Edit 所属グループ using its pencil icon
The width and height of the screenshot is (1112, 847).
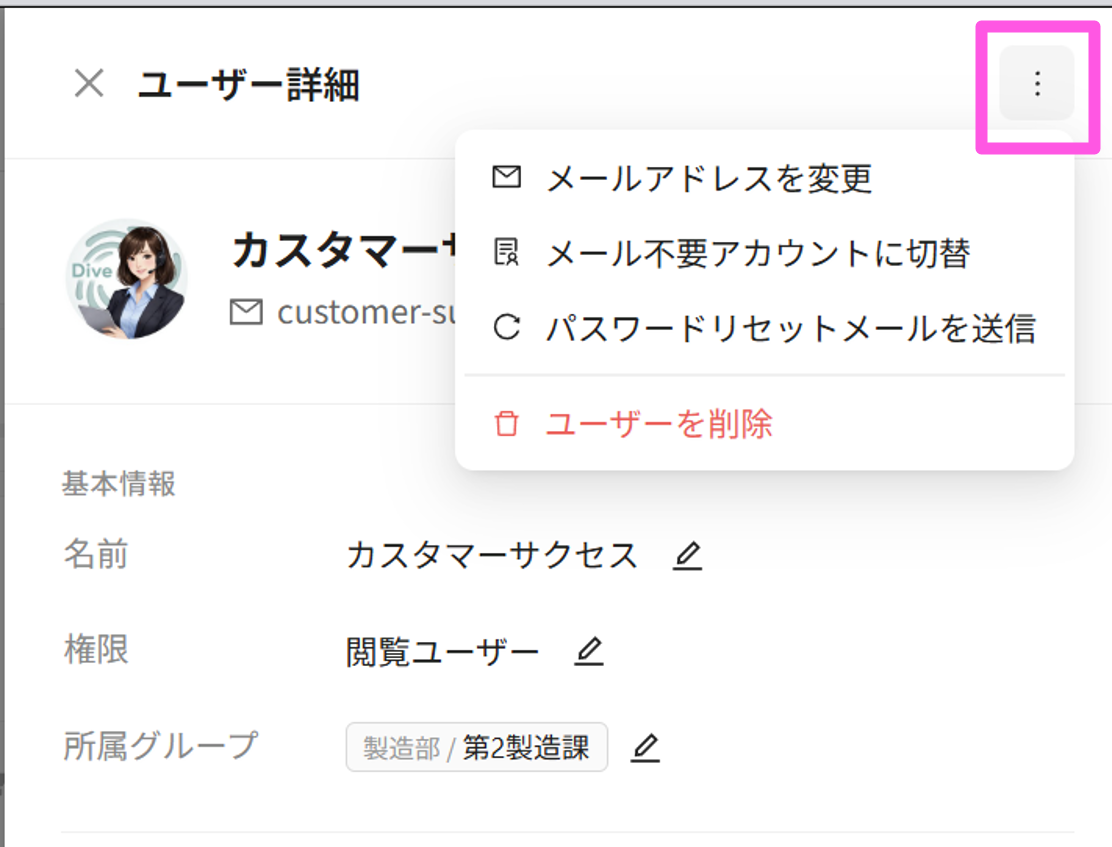645,748
